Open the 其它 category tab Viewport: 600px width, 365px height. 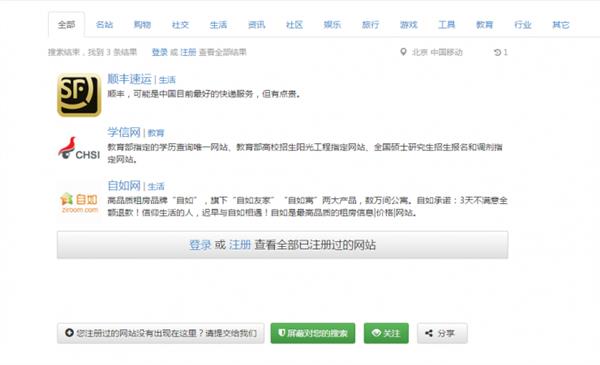tap(561, 24)
